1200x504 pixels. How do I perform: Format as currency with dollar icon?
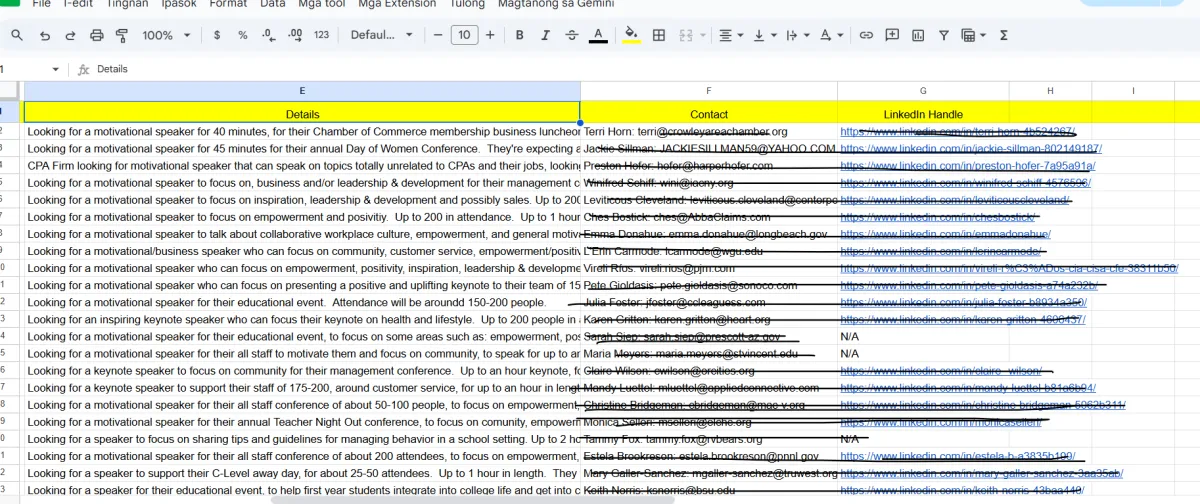point(217,35)
